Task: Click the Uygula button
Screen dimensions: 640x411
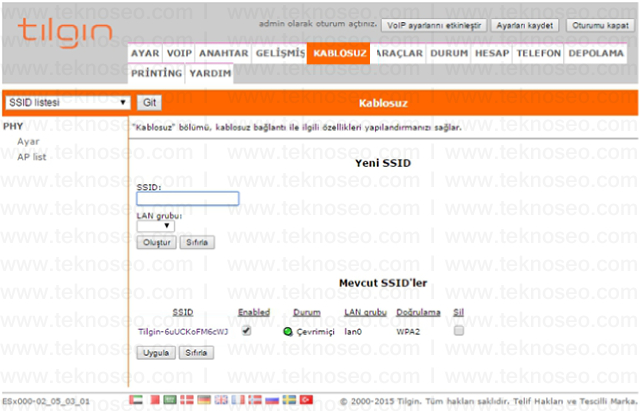Action: pyautogui.click(x=156, y=353)
